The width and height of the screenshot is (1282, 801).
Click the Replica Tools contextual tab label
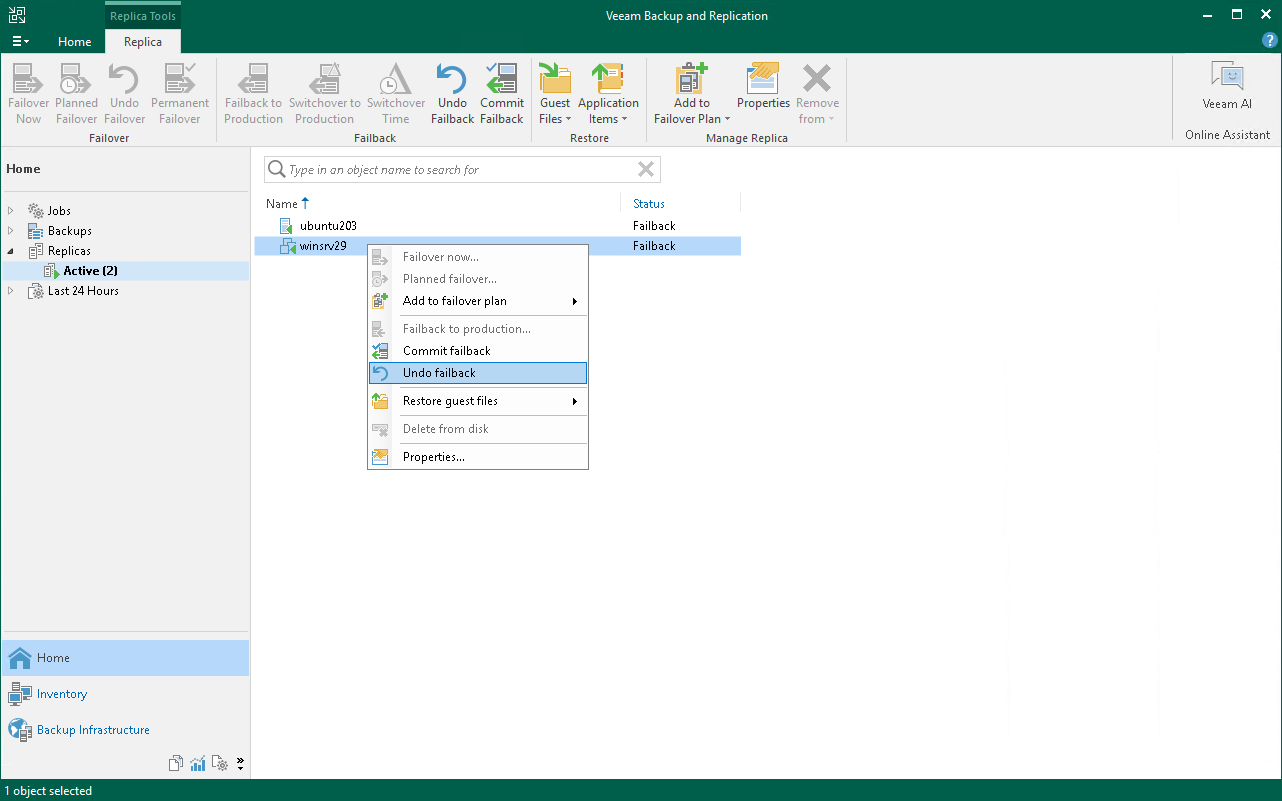[143, 15]
